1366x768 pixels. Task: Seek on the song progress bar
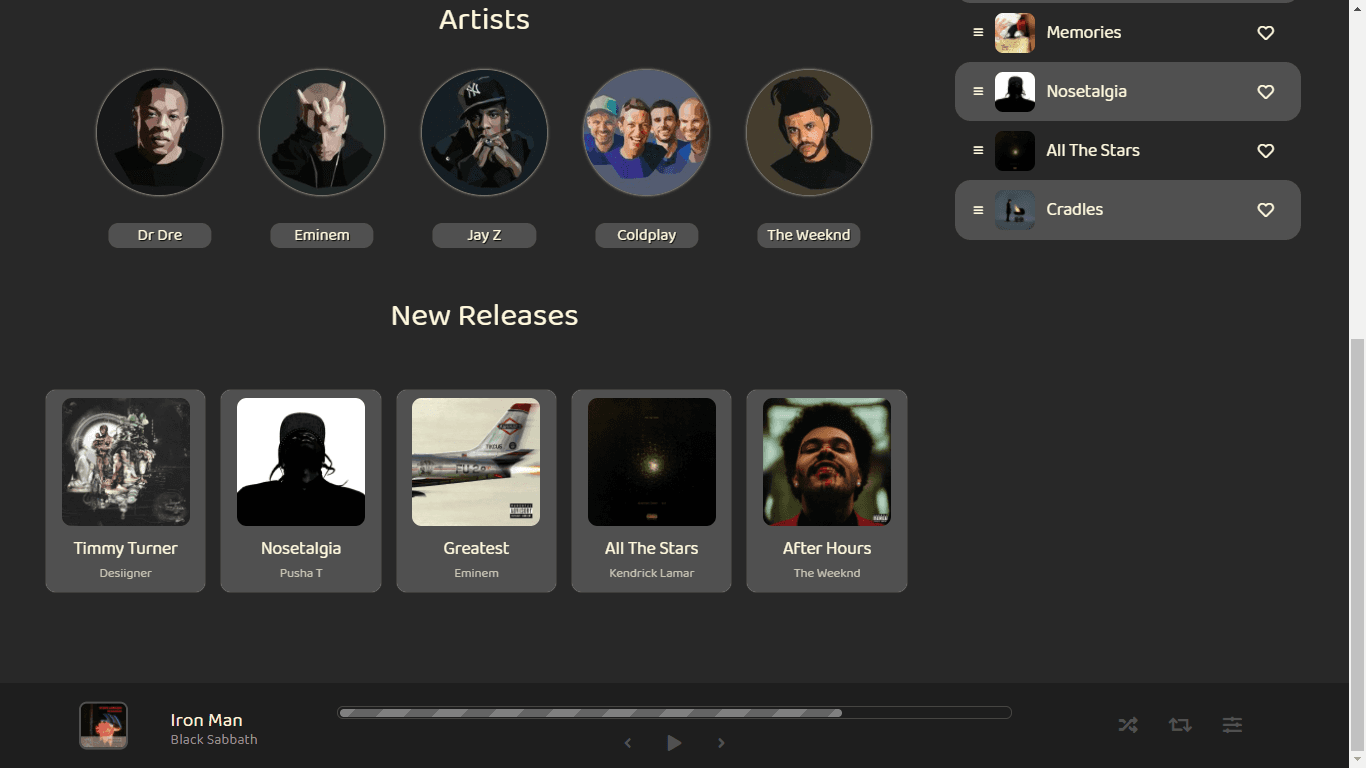click(675, 713)
